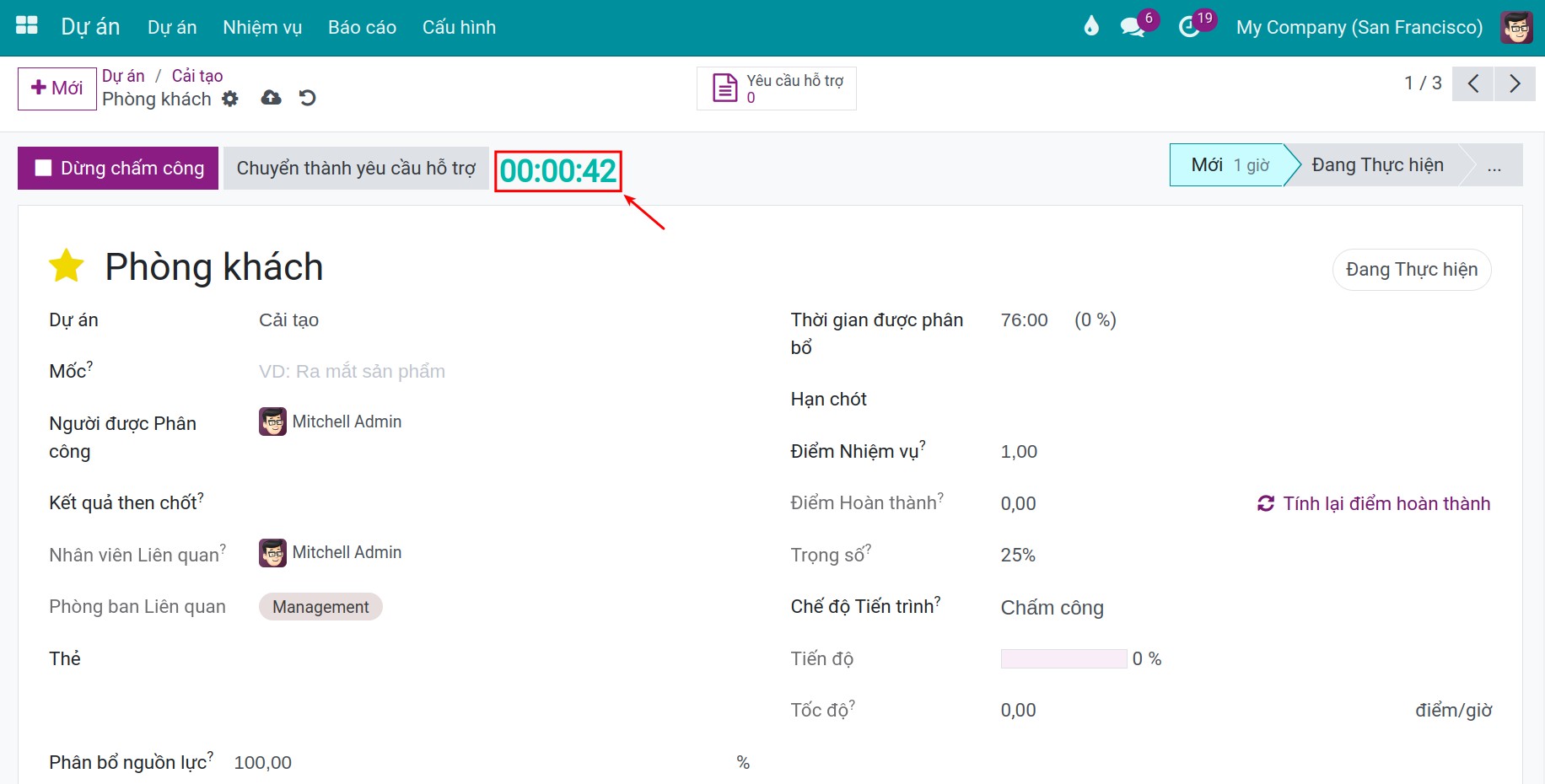
Task: Toggle the yellow priority star
Action: pos(67,266)
